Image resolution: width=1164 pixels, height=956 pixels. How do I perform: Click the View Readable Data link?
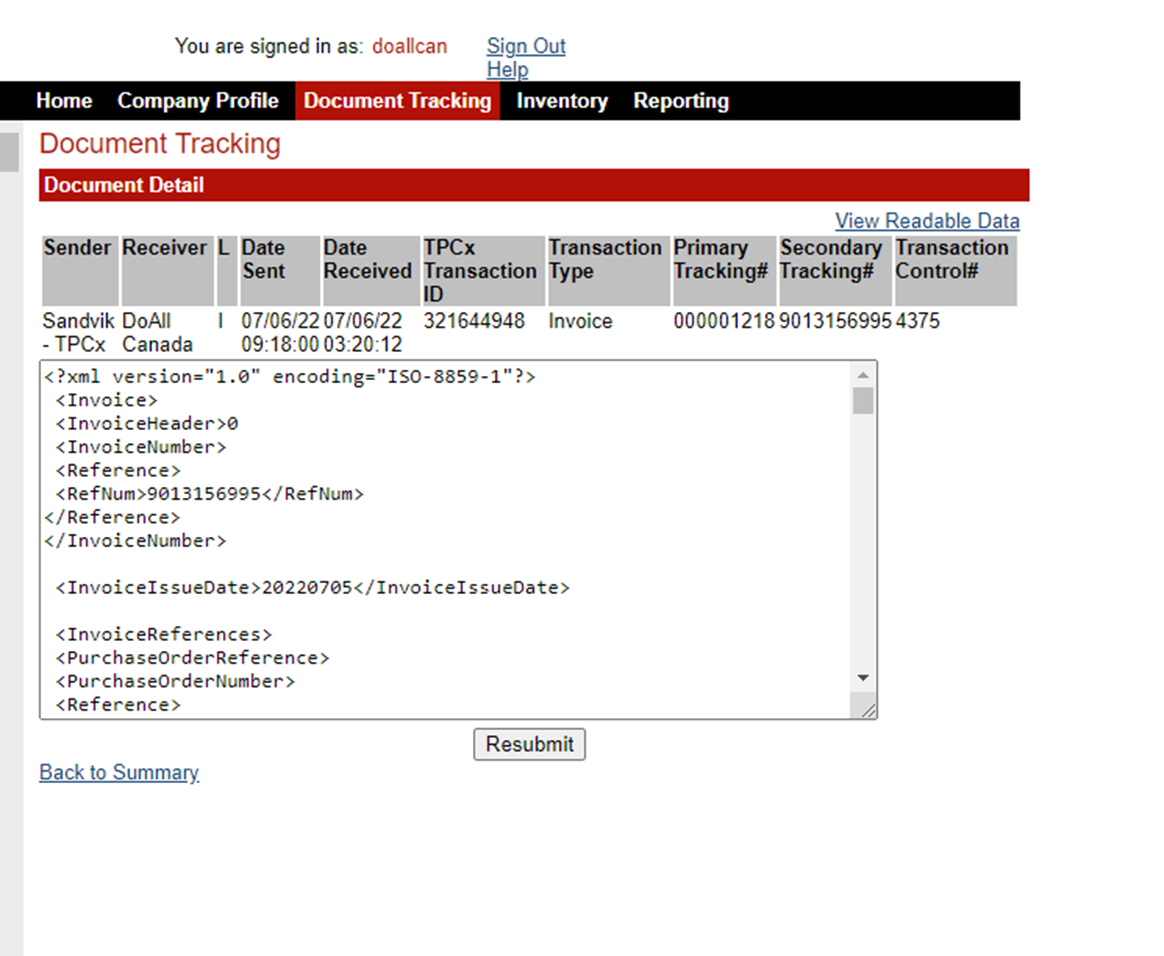(927, 221)
